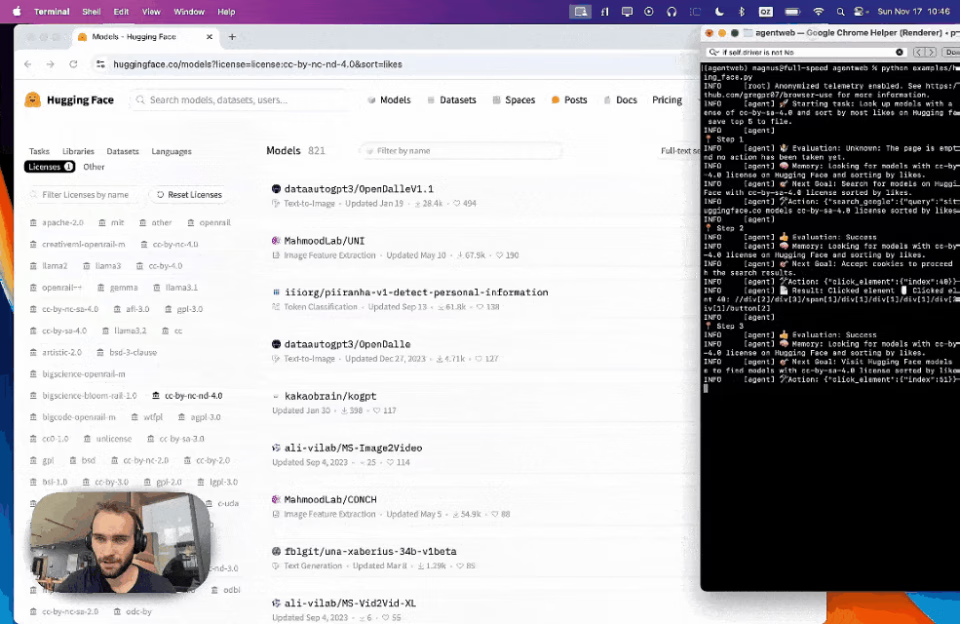This screenshot has width=960, height=624.
Task: Open Spotlight search magnifier in menu bar
Action: coord(840,11)
